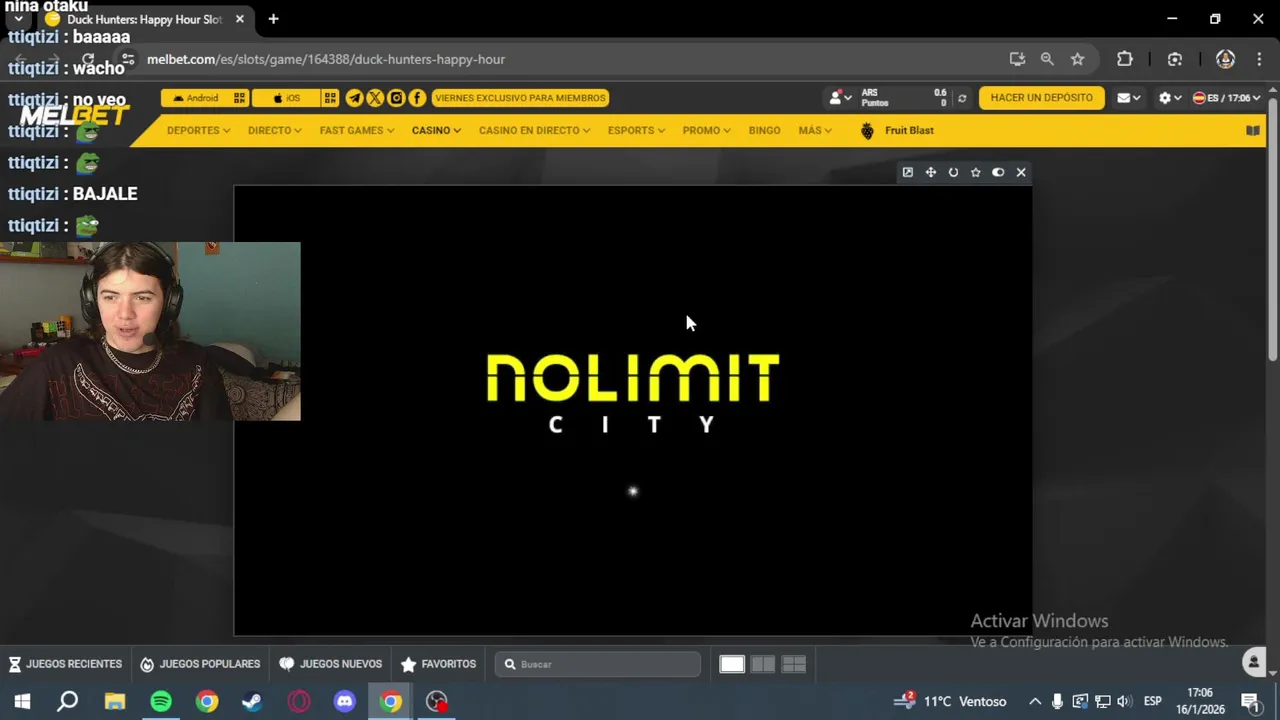The height and width of the screenshot is (720, 1280).
Task: Switch to JUEGOS NUEVOS tab
Action: tap(331, 664)
